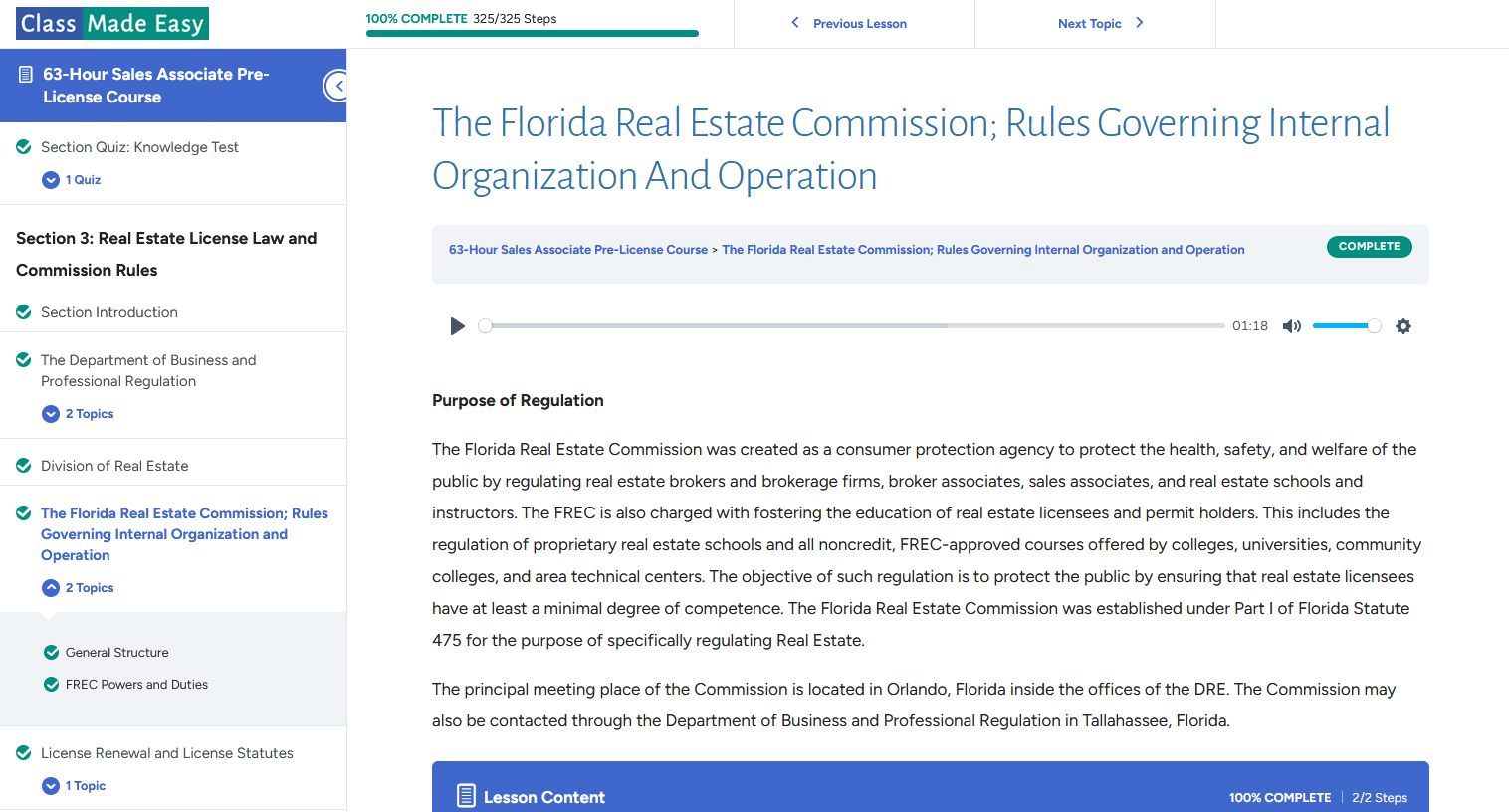Open The Department of Business and Professional Regulation lesson
Screen dimensions: 1509x812
pyautogui.click(x=148, y=370)
